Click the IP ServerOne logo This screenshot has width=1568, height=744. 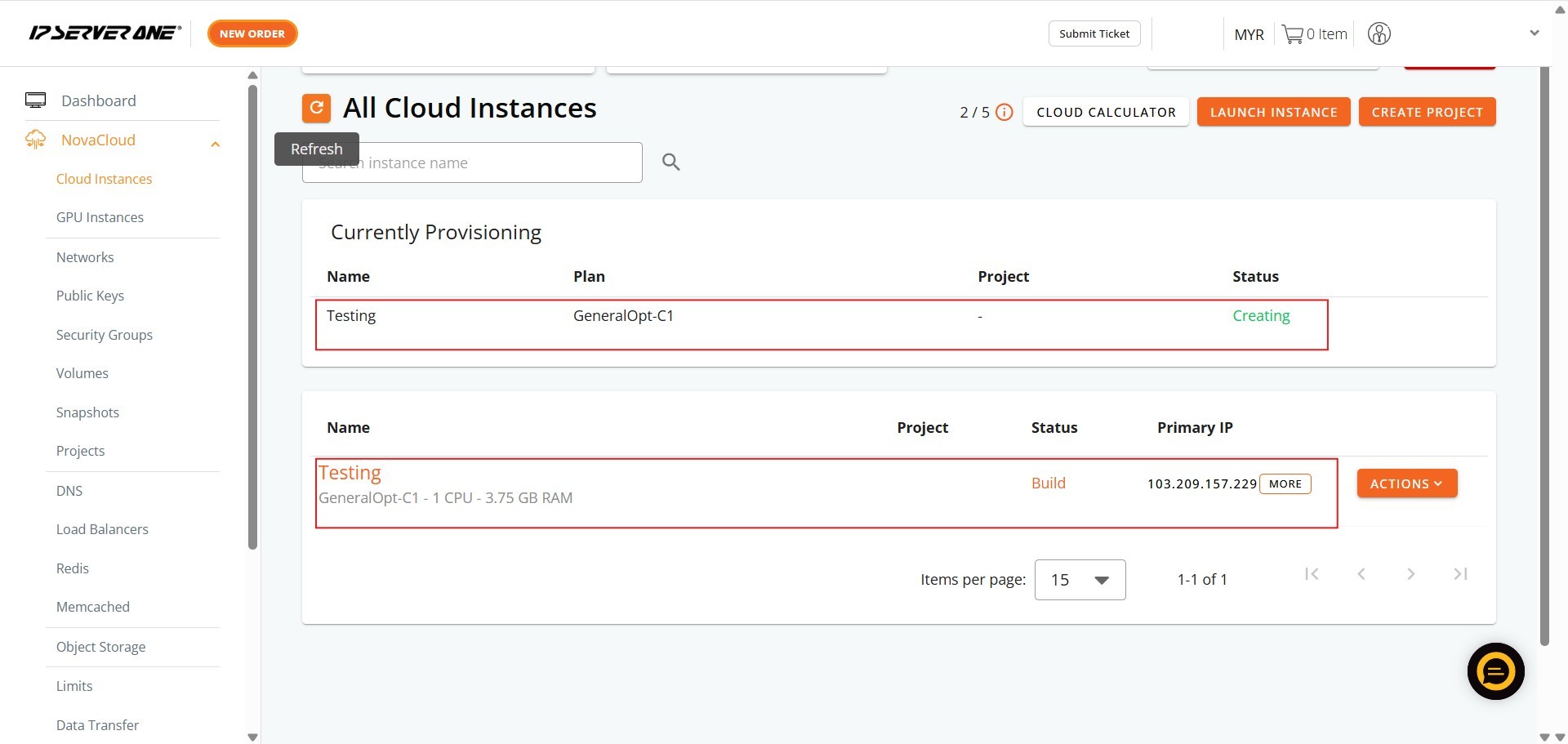[x=105, y=33]
